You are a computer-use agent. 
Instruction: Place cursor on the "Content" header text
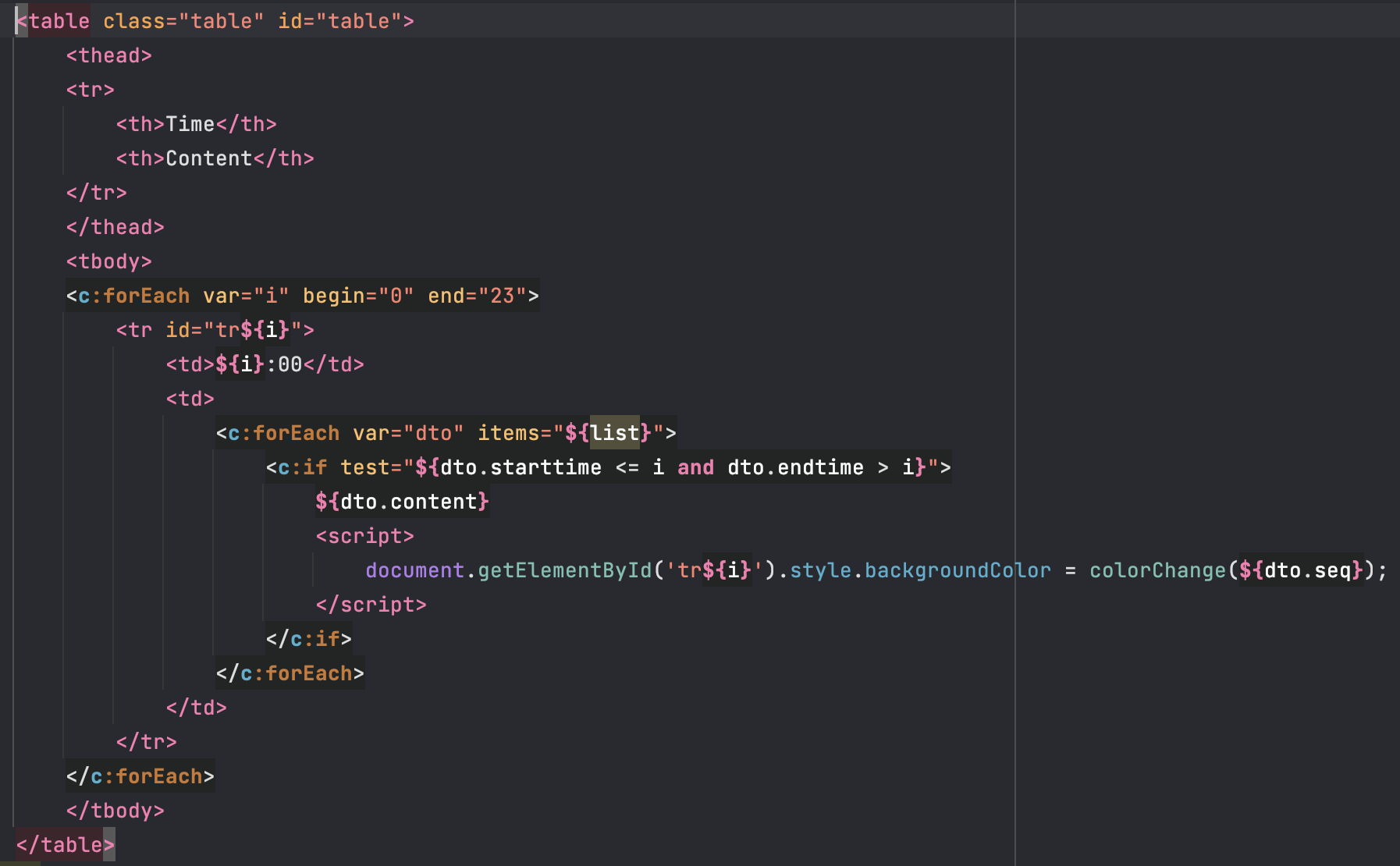(208, 158)
